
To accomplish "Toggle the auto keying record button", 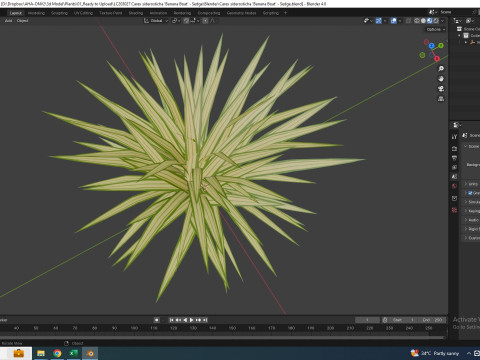I will tap(156, 320).
